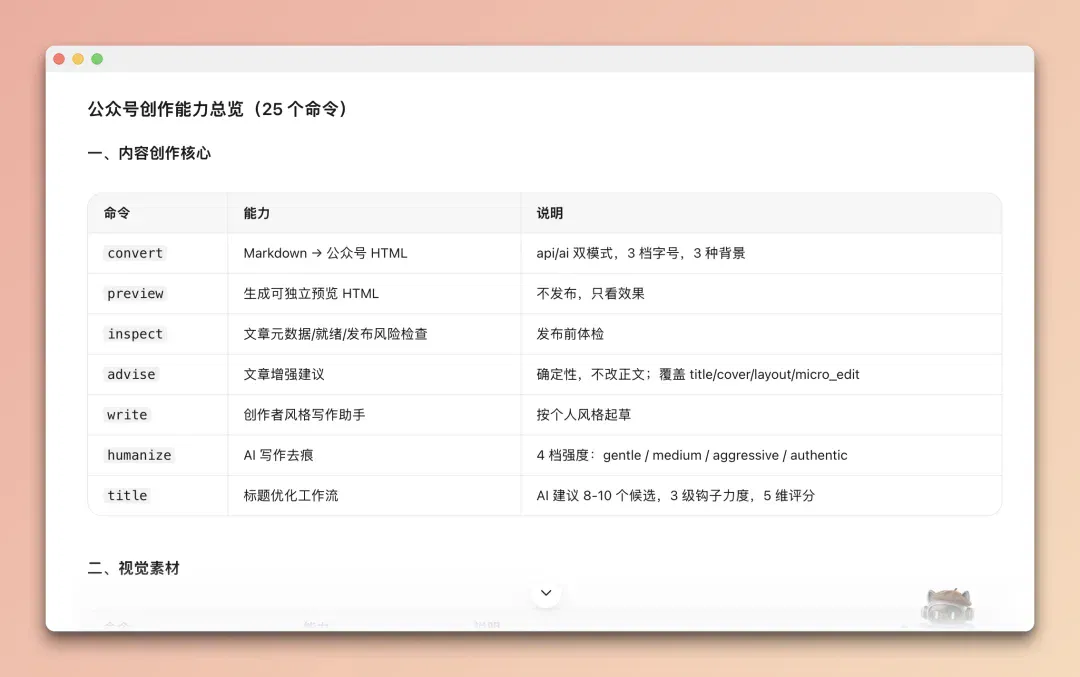Maximize the window with green button
Screen dimensions: 1080x677
[x=97, y=59]
